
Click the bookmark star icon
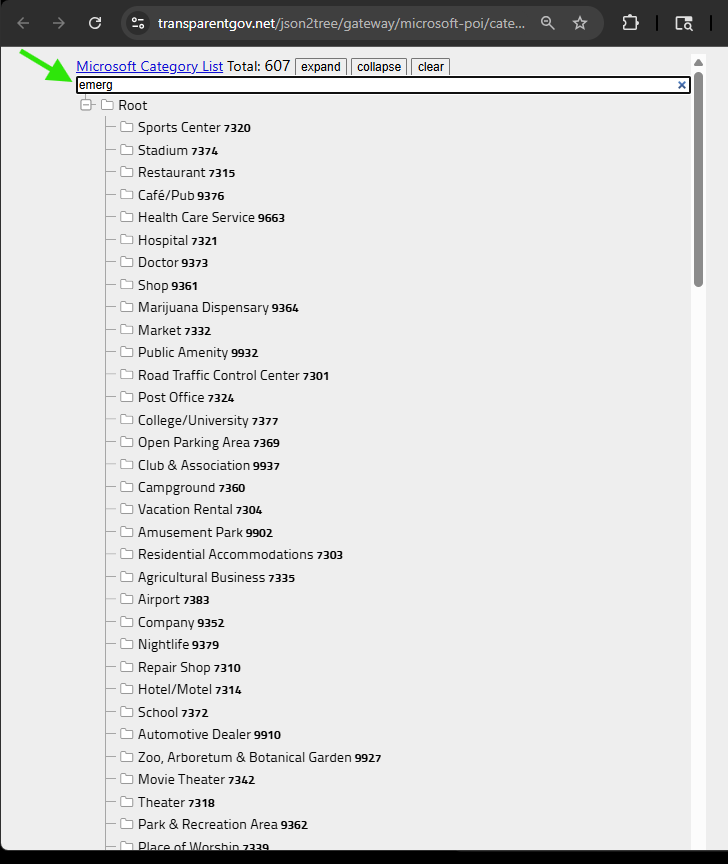tap(580, 23)
